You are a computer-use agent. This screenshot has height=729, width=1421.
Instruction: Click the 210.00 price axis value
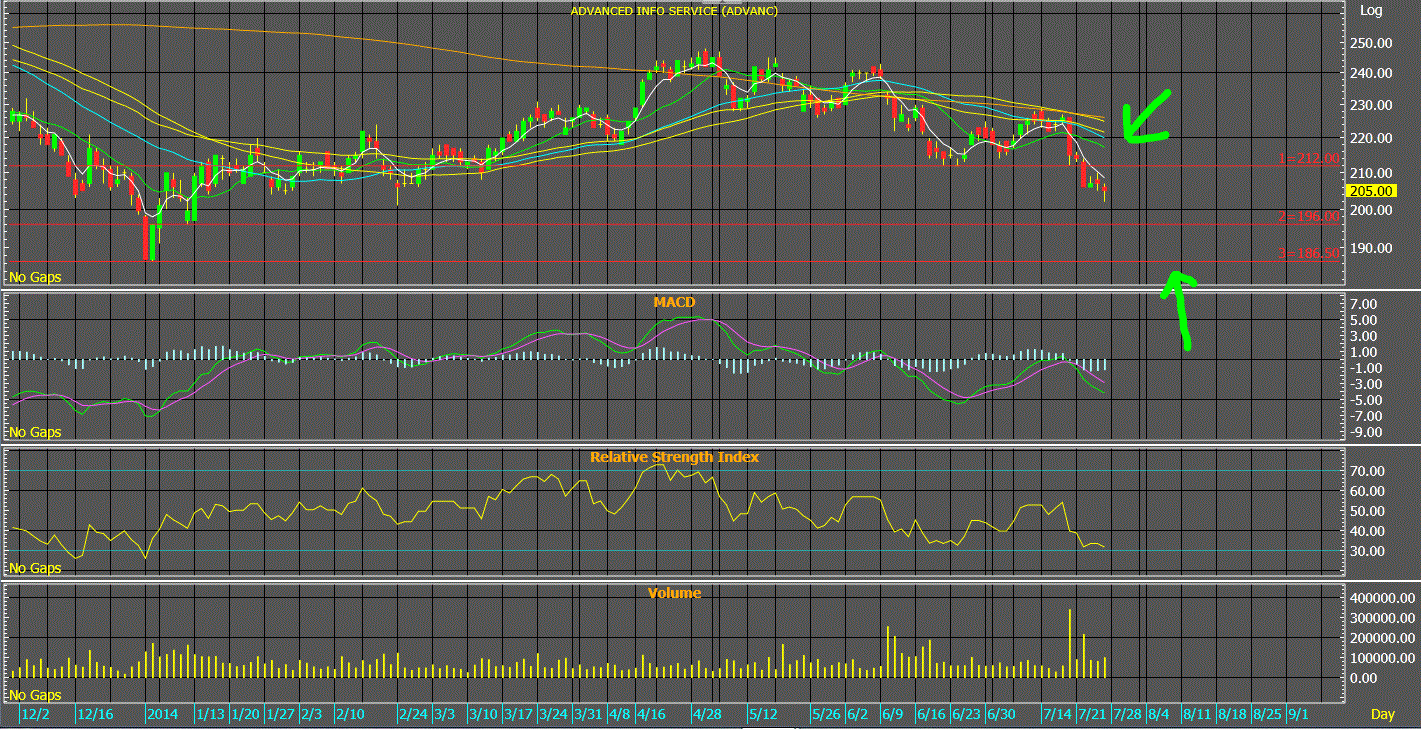click(x=1372, y=173)
